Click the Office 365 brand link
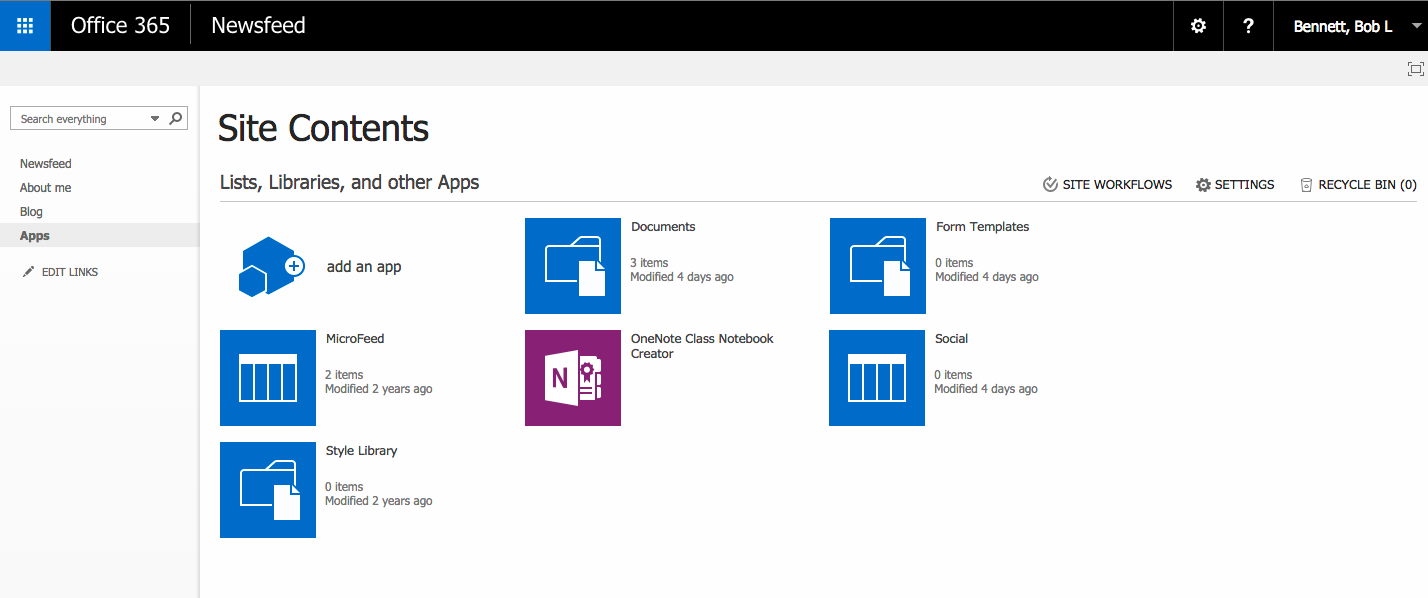 click(x=120, y=26)
